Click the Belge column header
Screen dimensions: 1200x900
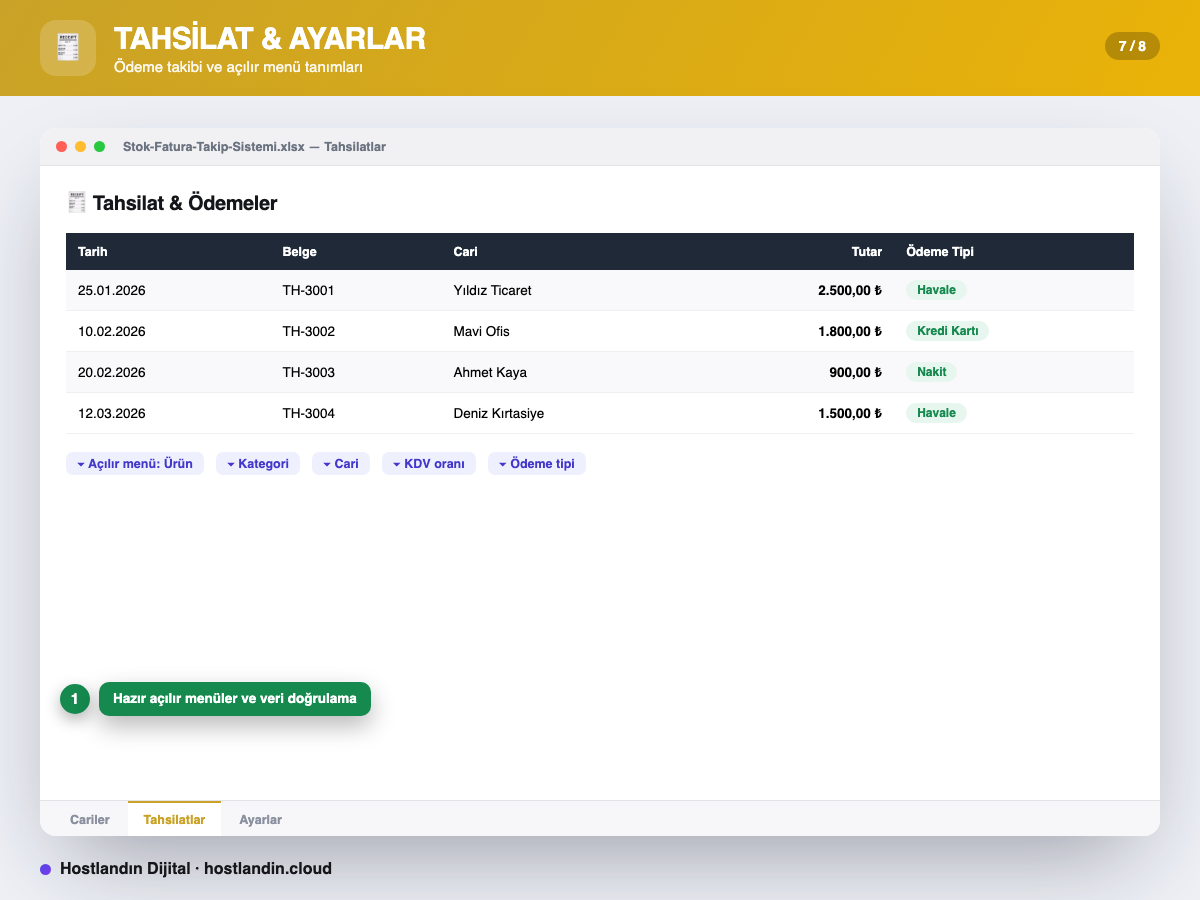tap(299, 252)
